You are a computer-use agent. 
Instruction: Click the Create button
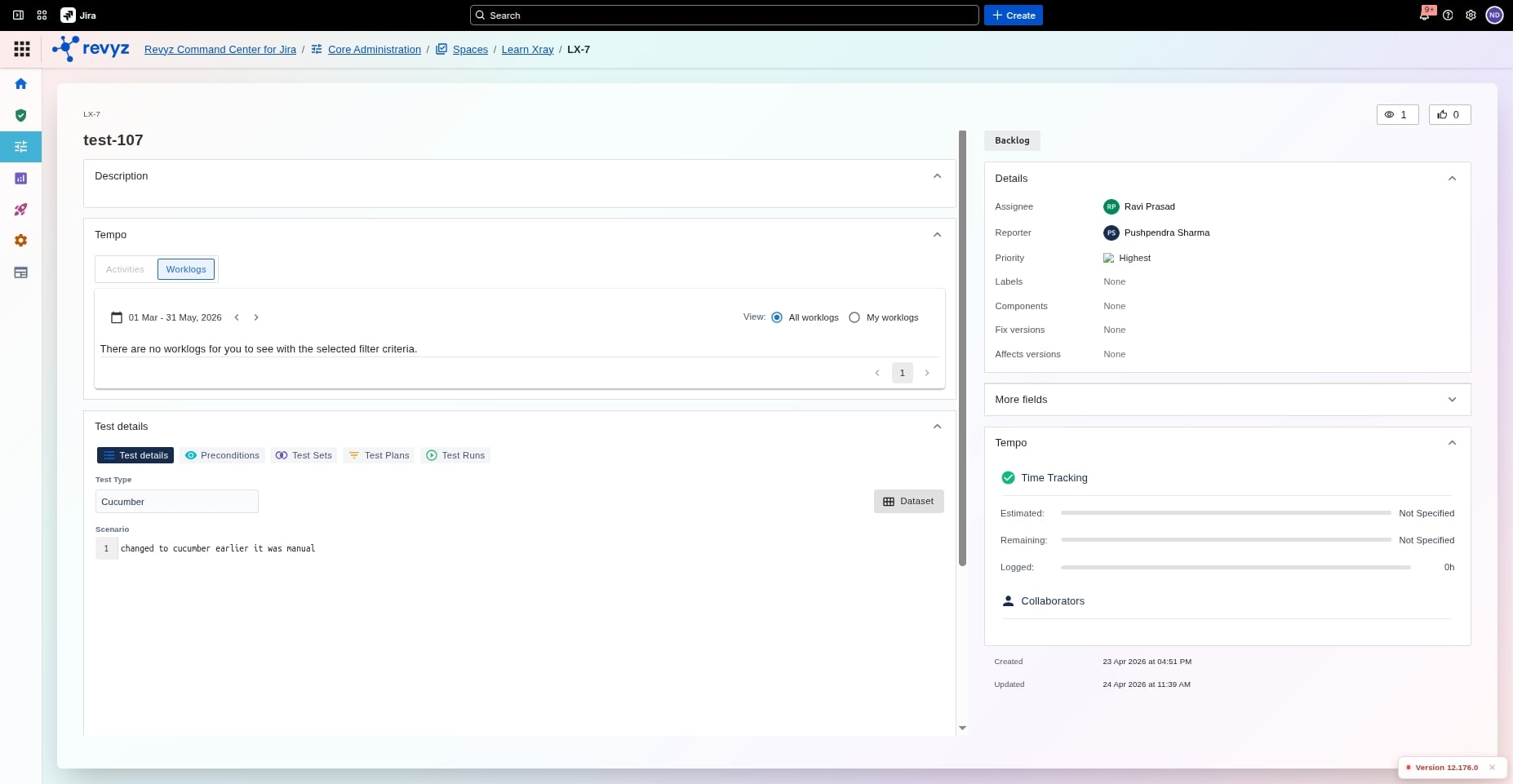tap(1014, 15)
